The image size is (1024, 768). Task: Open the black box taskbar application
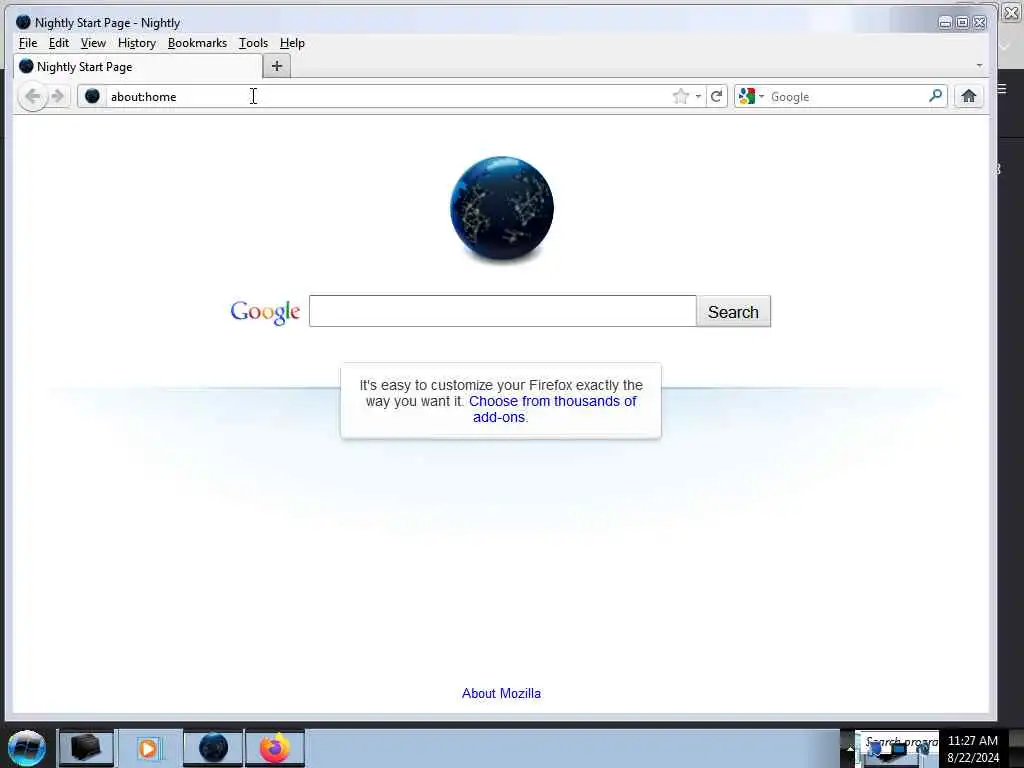coord(86,748)
